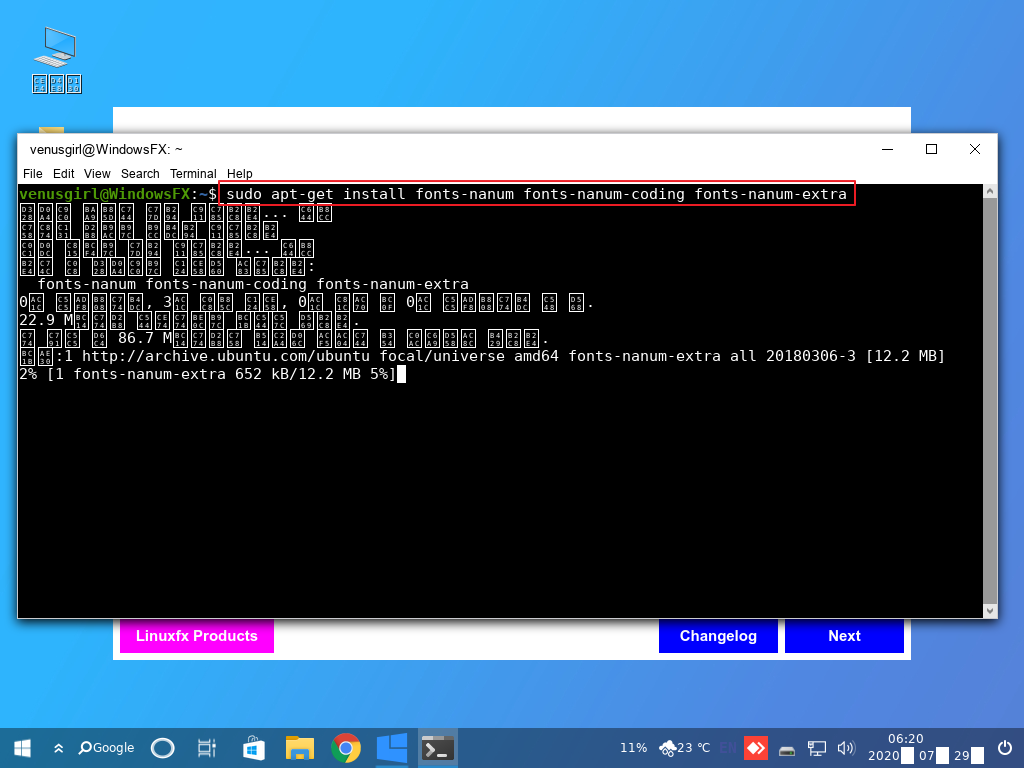Open the Windows start menu
1024x768 pixels.
[22, 748]
